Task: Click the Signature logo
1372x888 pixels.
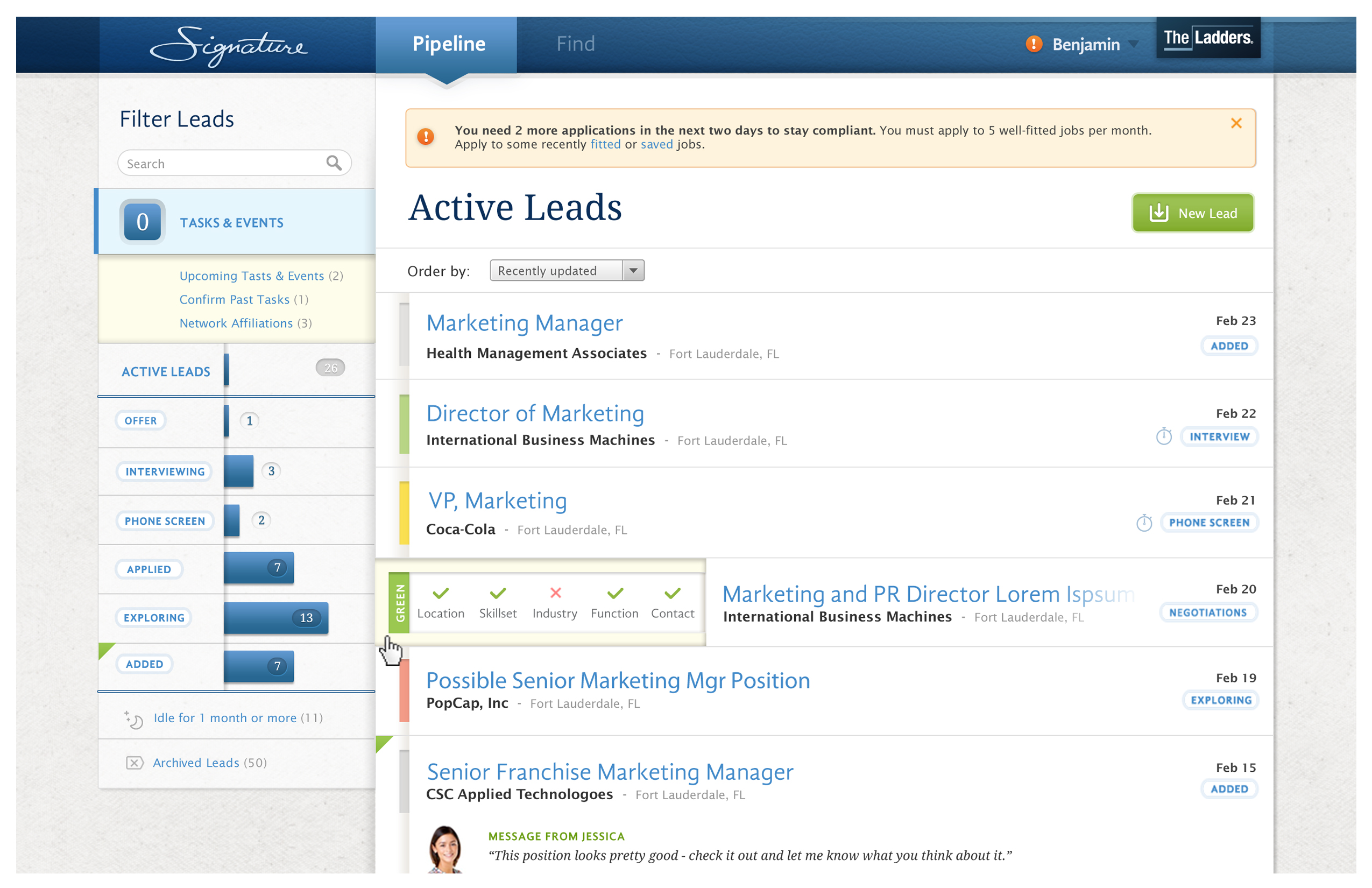Action: [229, 46]
